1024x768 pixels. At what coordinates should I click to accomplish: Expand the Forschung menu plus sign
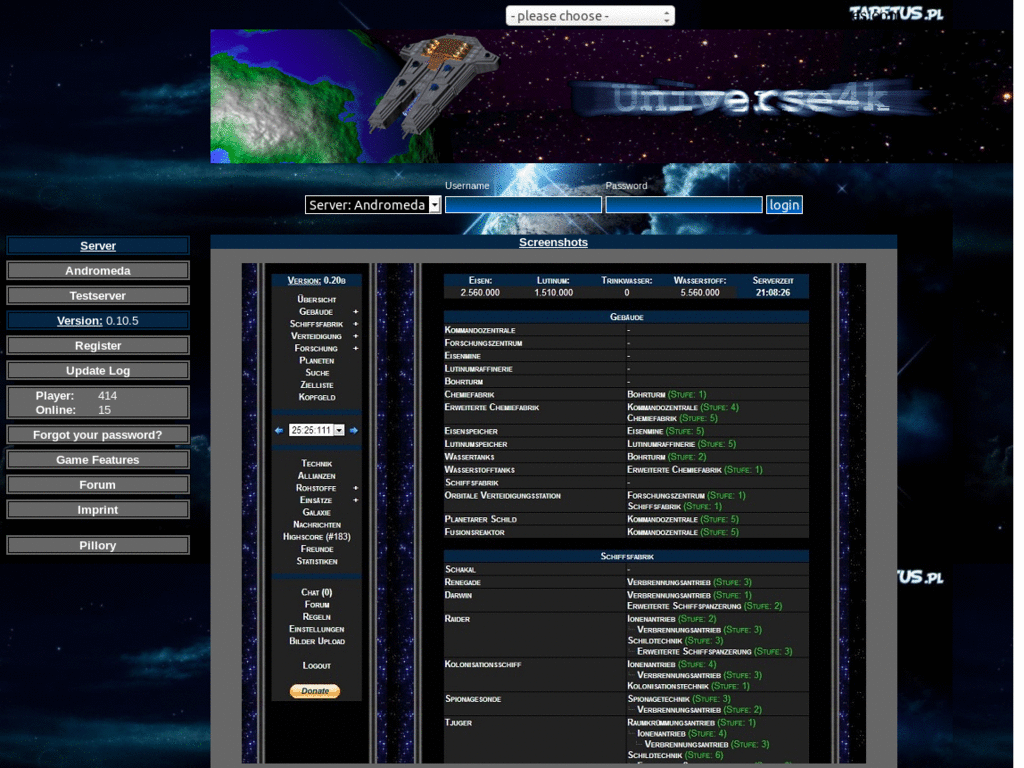pos(356,349)
